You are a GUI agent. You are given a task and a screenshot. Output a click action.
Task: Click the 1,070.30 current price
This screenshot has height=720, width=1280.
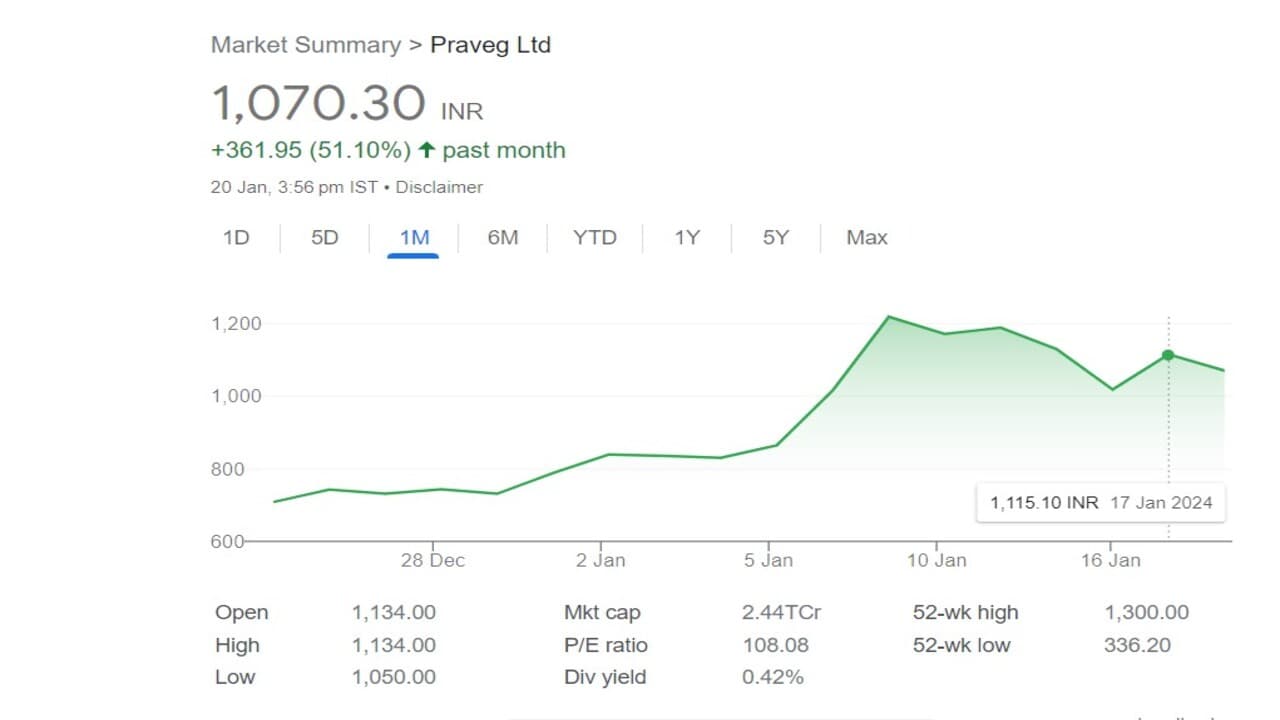pyautogui.click(x=318, y=103)
